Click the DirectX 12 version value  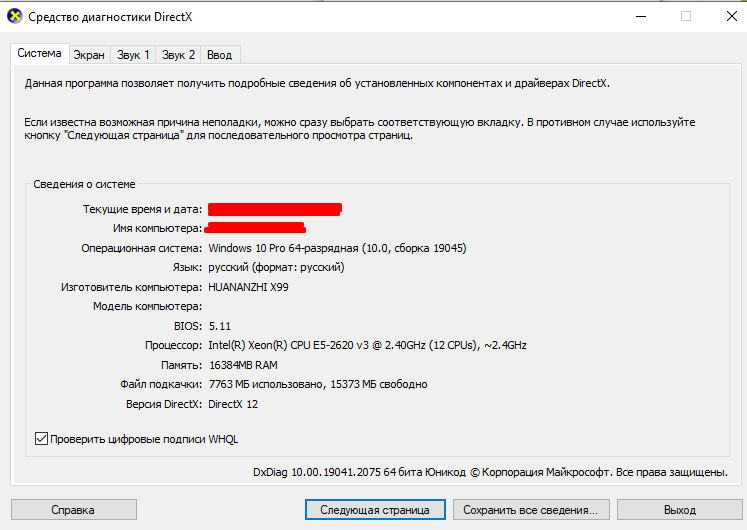coord(233,404)
